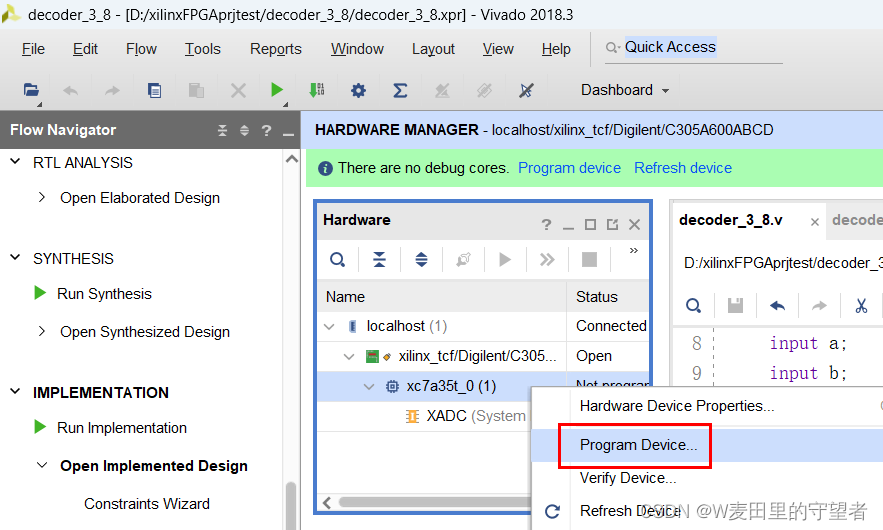Image resolution: width=883 pixels, height=530 pixels.
Task: Open the Reports menu
Action: pos(276,49)
